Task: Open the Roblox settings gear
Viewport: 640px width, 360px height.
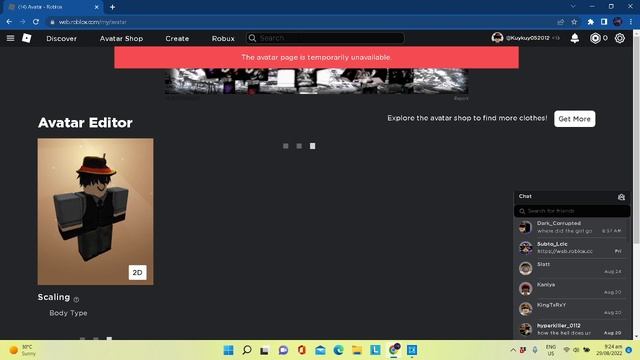Action: pyautogui.click(x=620, y=38)
